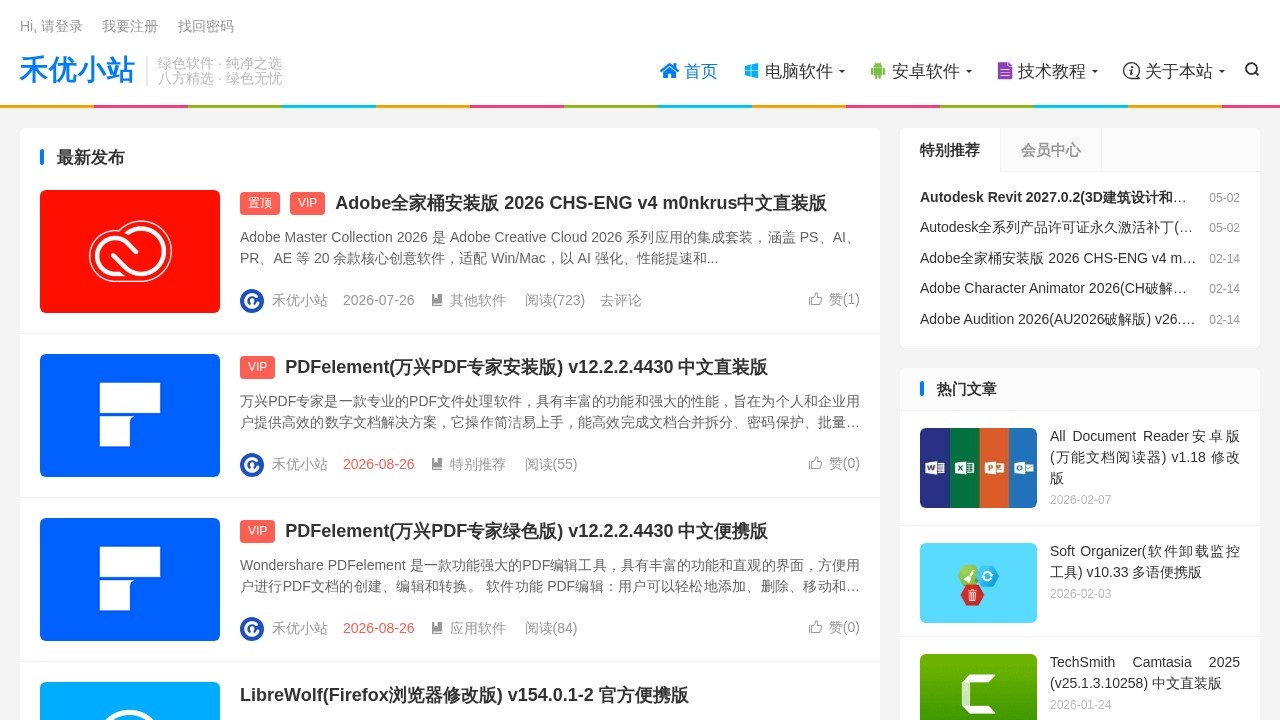This screenshot has width=1280, height=720.
Task: Click 阅读(84) count on PDFelement绿色版 post
Action: [551, 628]
